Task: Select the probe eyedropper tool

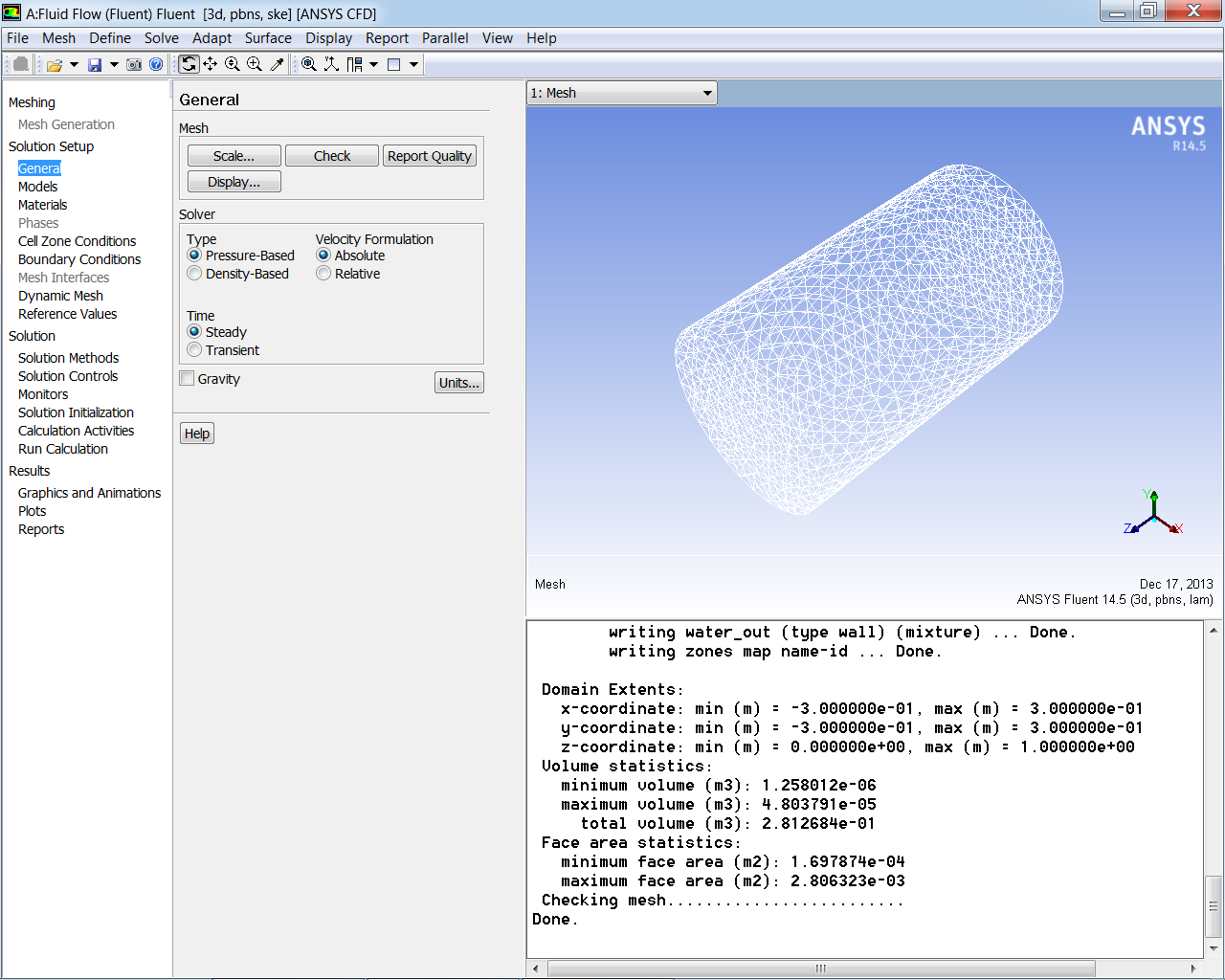Action: click(278, 64)
